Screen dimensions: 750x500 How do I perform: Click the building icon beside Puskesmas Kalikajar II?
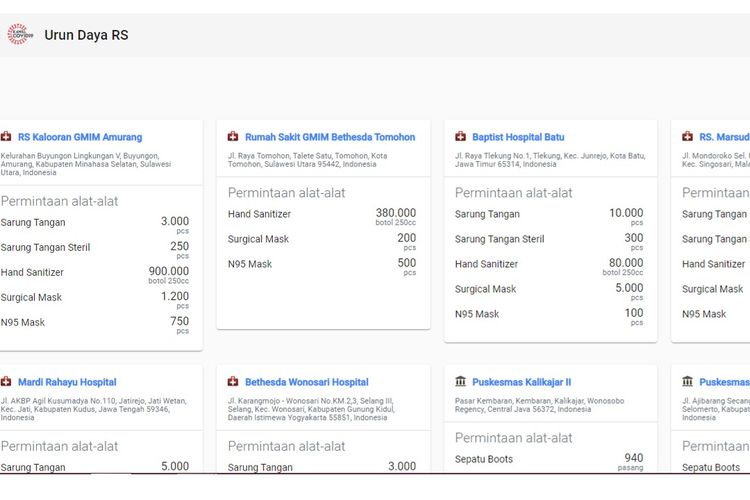460,382
